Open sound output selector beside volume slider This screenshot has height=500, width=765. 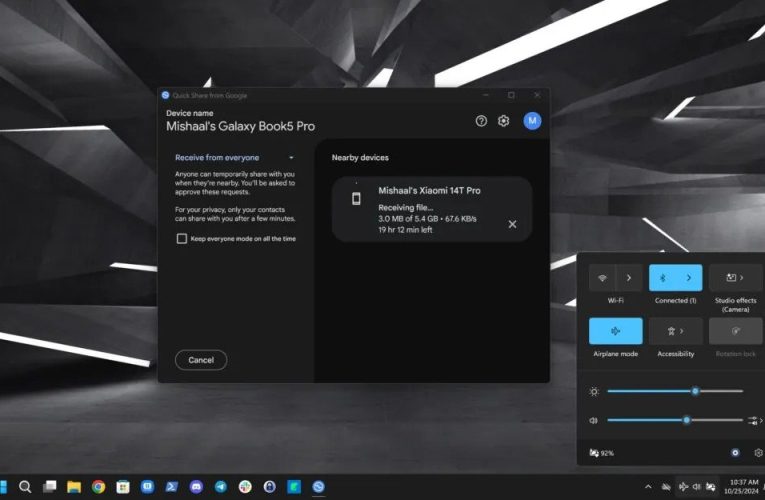point(755,420)
